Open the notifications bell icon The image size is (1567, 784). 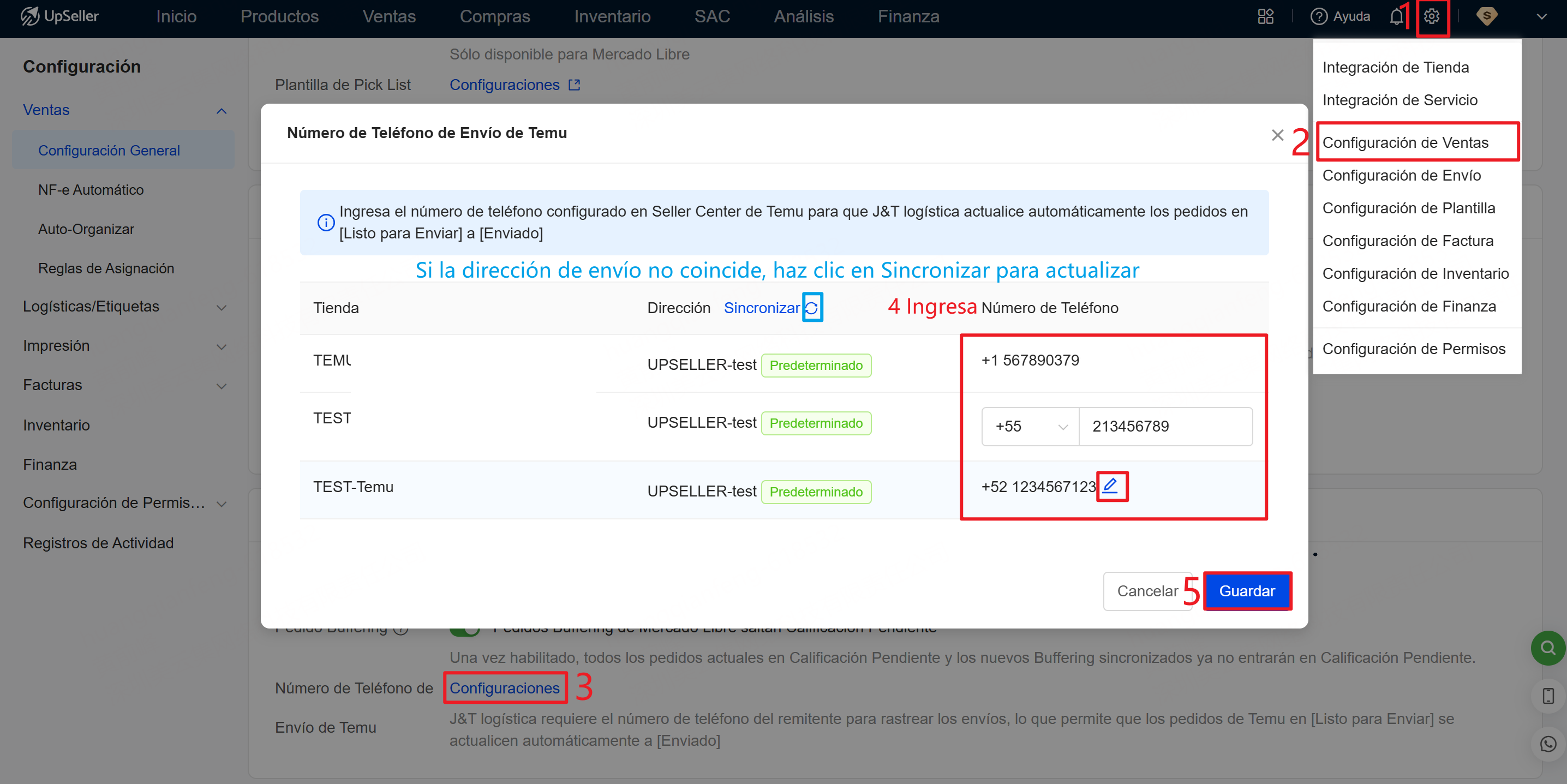pyautogui.click(x=1396, y=16)
